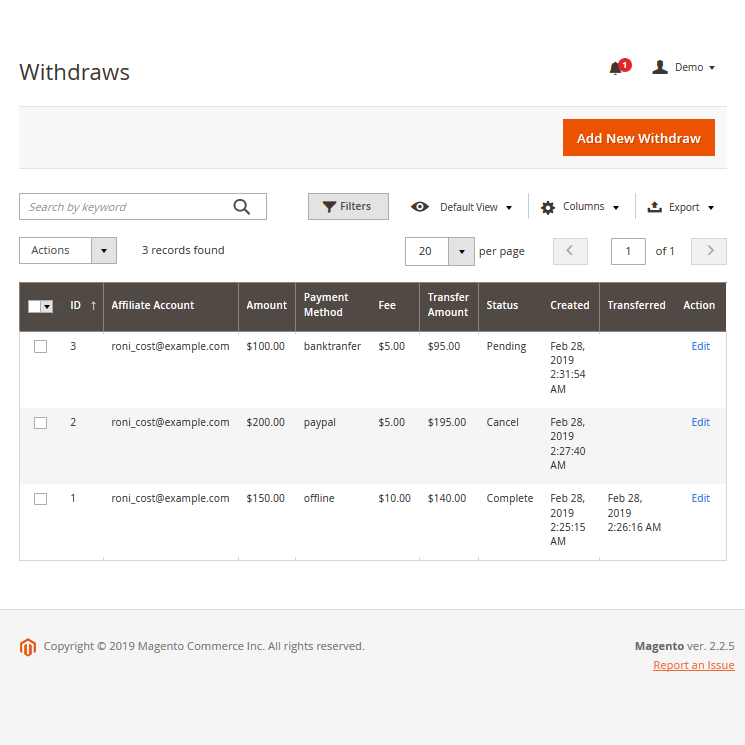Image resolution: width=745 pixels, height=745 pixels.
Task: Click the Demo user account icon
Action: 660,67
